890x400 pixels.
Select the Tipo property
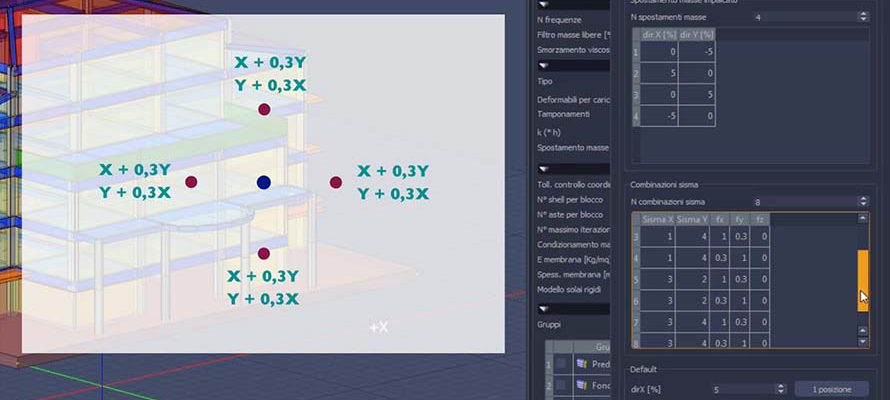(545, 81)
